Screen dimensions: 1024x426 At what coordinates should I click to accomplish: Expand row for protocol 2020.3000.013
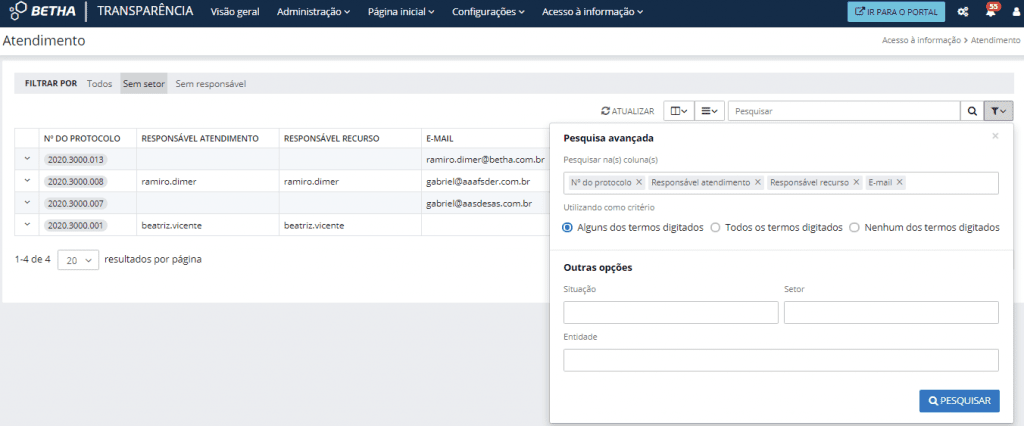(27, 159)
